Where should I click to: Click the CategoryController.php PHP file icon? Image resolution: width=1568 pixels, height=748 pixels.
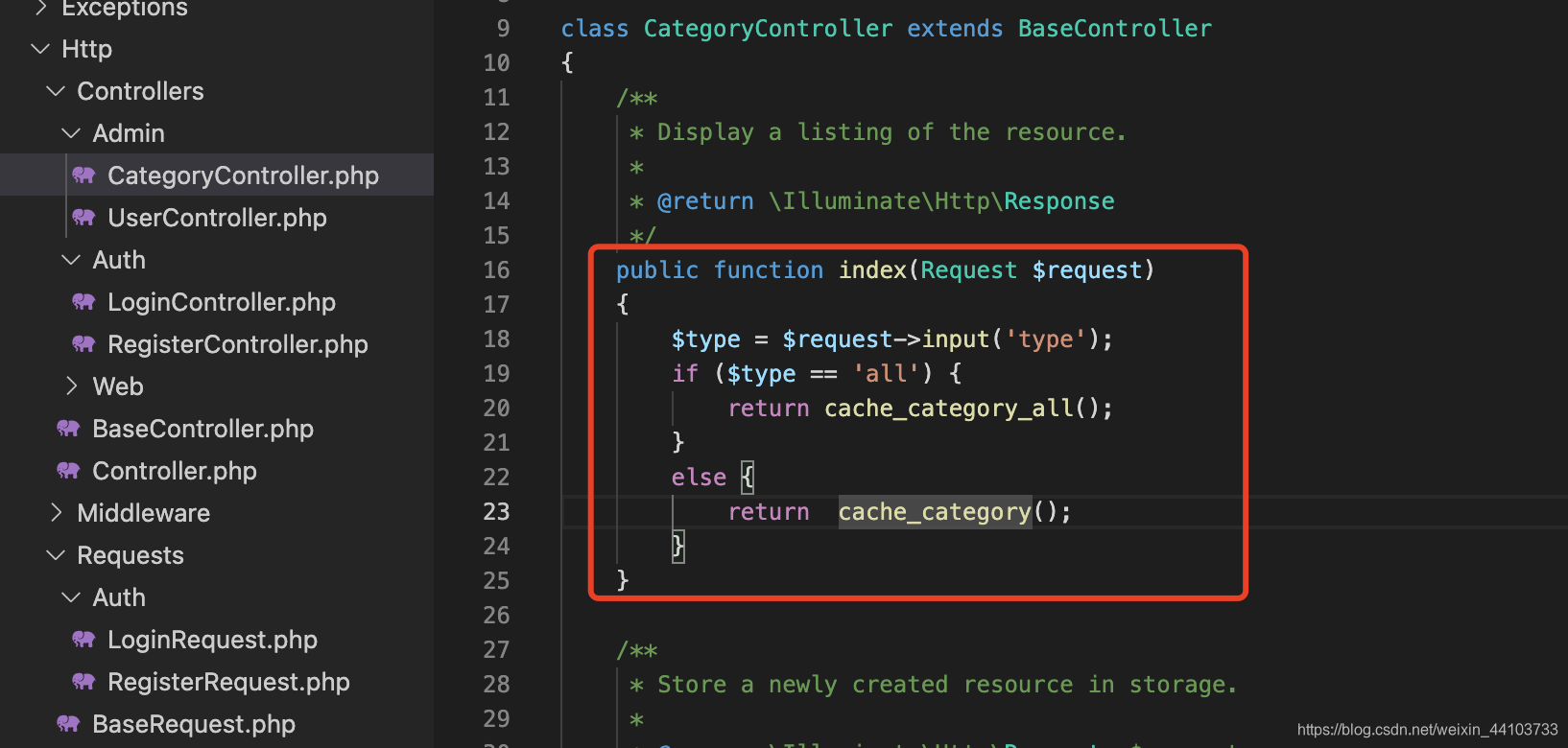(x=83, y=175)
